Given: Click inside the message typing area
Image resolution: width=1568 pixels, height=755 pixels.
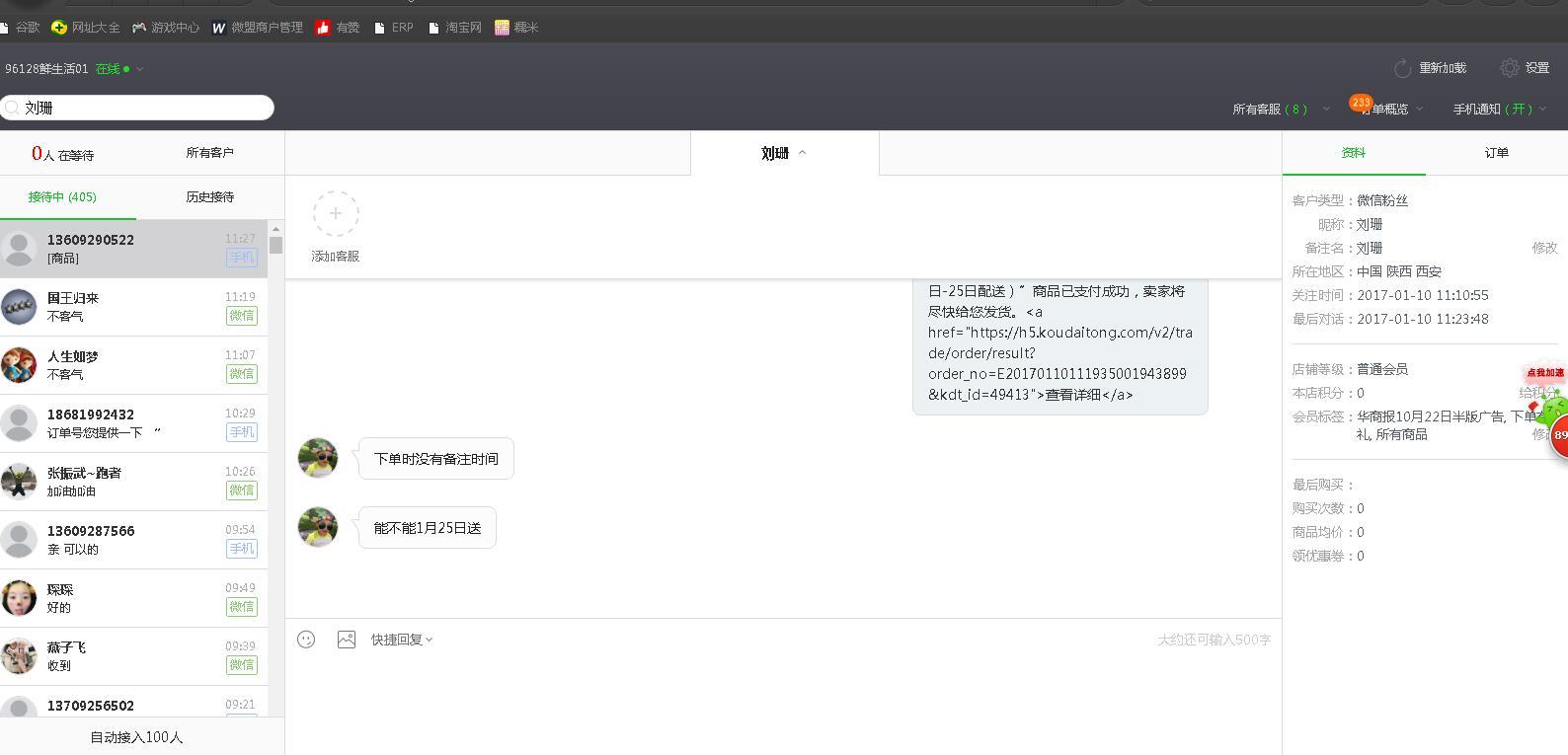Looking at the screenshot, I should [783, 703].
